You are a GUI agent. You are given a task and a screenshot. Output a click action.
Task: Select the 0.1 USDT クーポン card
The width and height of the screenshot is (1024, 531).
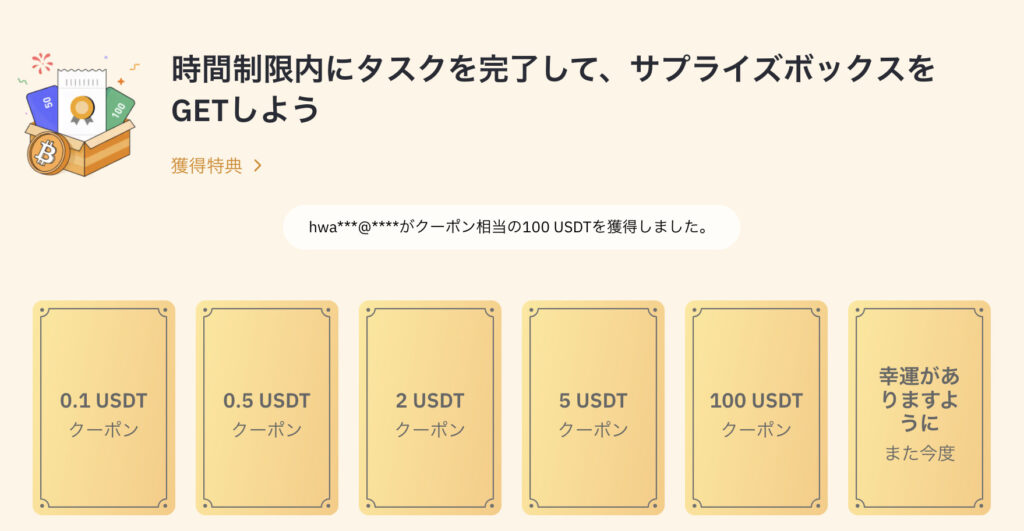[104, 408]
